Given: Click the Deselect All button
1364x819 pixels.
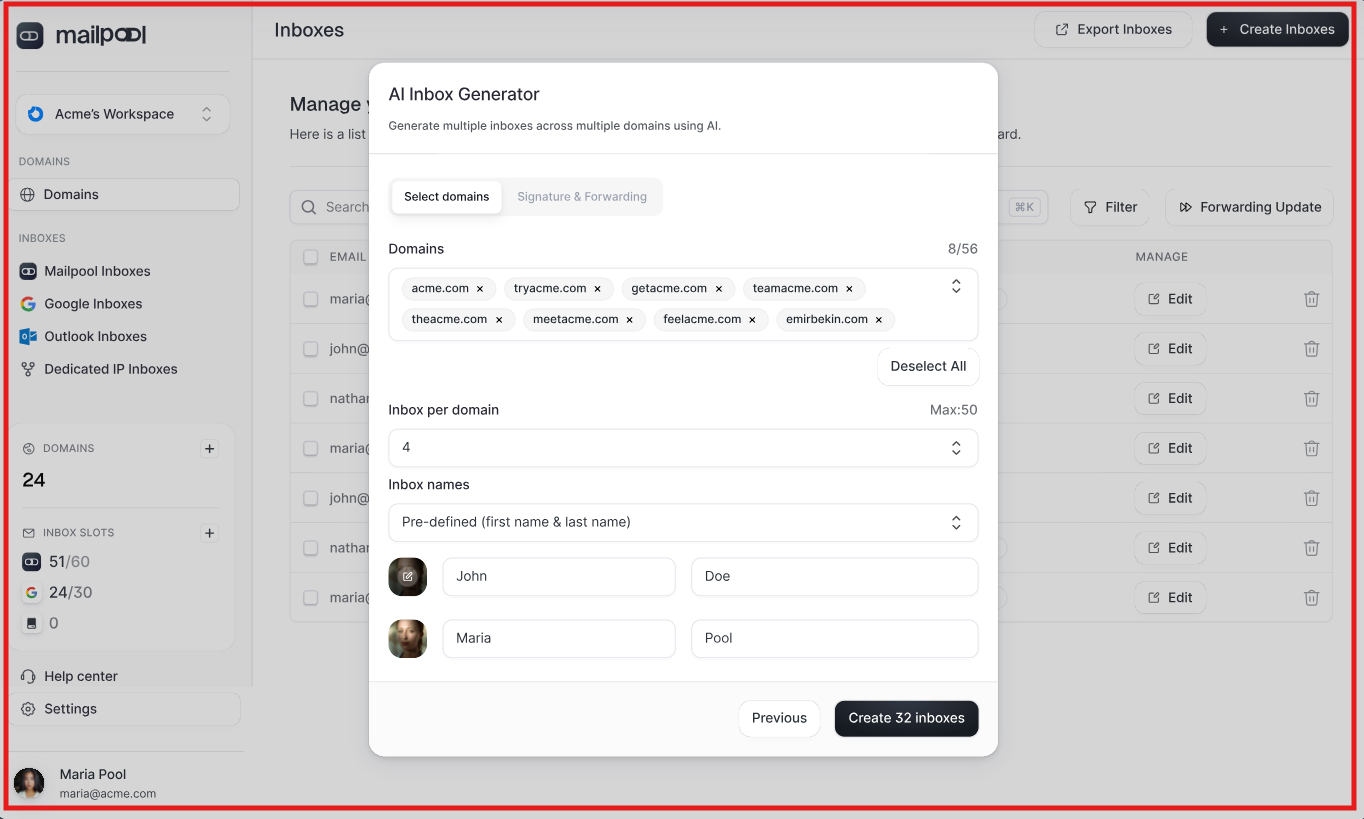Looking at the screenshot, I should (927, 367).
